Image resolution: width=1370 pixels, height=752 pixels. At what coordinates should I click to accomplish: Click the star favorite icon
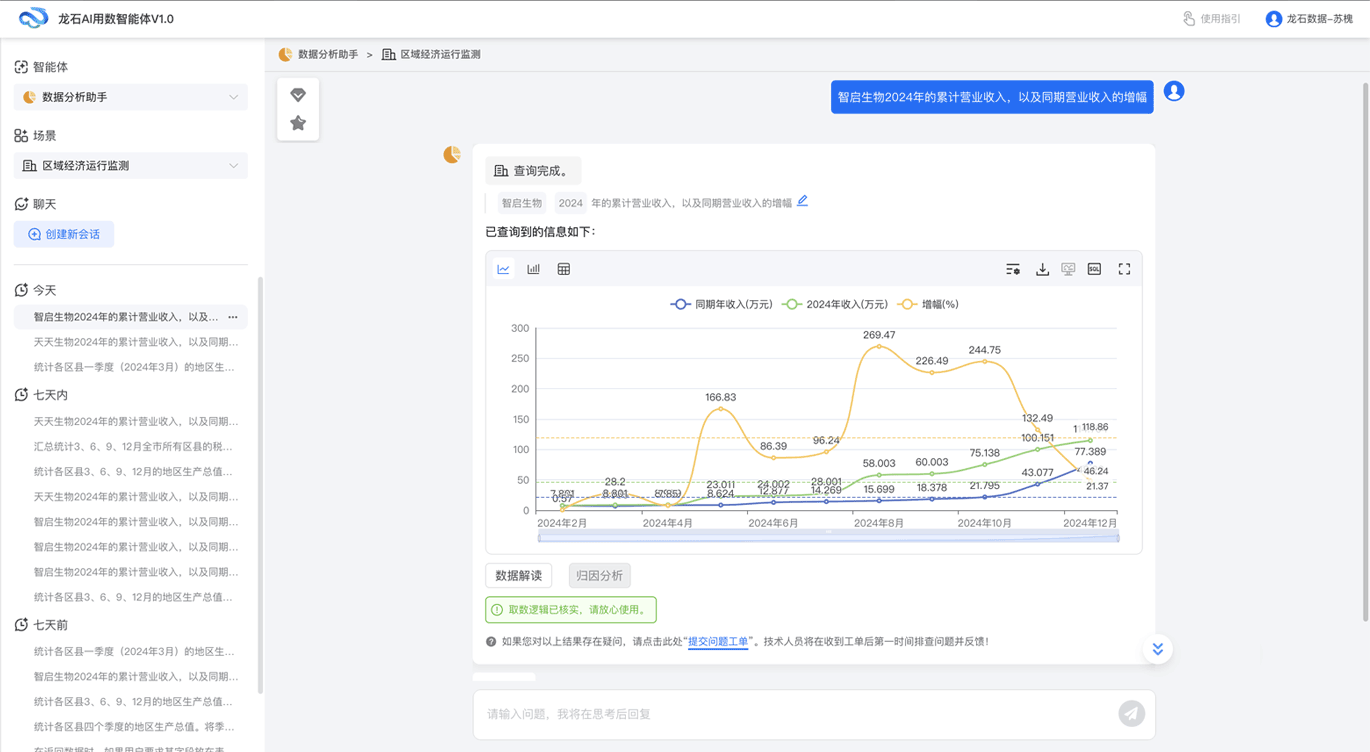pyautogui.click(x=298, y=123)
